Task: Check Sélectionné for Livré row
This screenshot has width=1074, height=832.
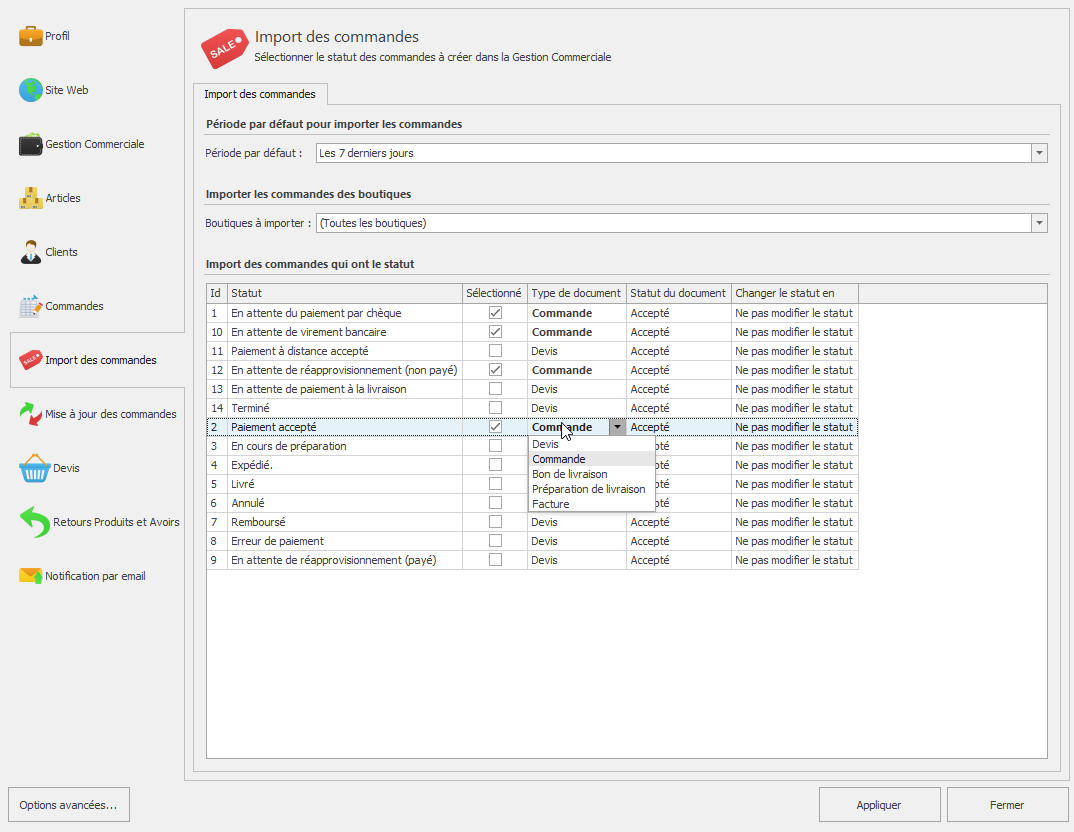Action: click(495, 483)
